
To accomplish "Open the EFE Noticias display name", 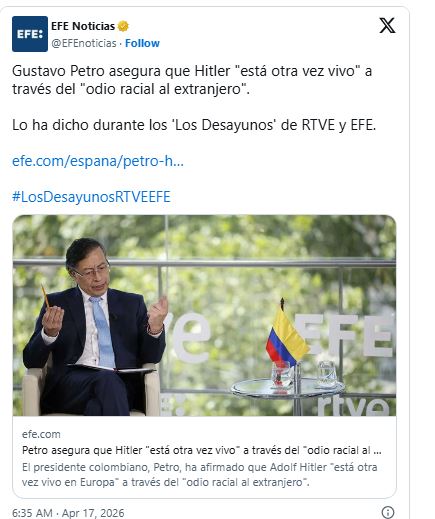I will (x=83, y=26).
